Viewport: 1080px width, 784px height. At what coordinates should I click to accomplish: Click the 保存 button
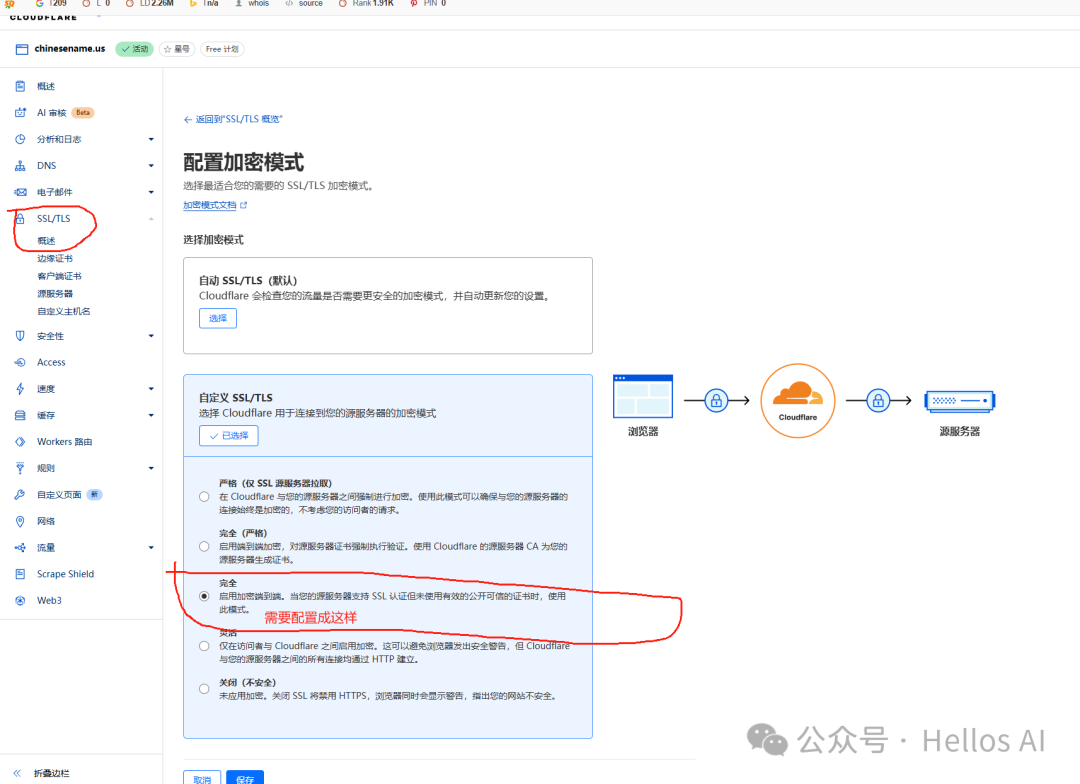(245, 777)
